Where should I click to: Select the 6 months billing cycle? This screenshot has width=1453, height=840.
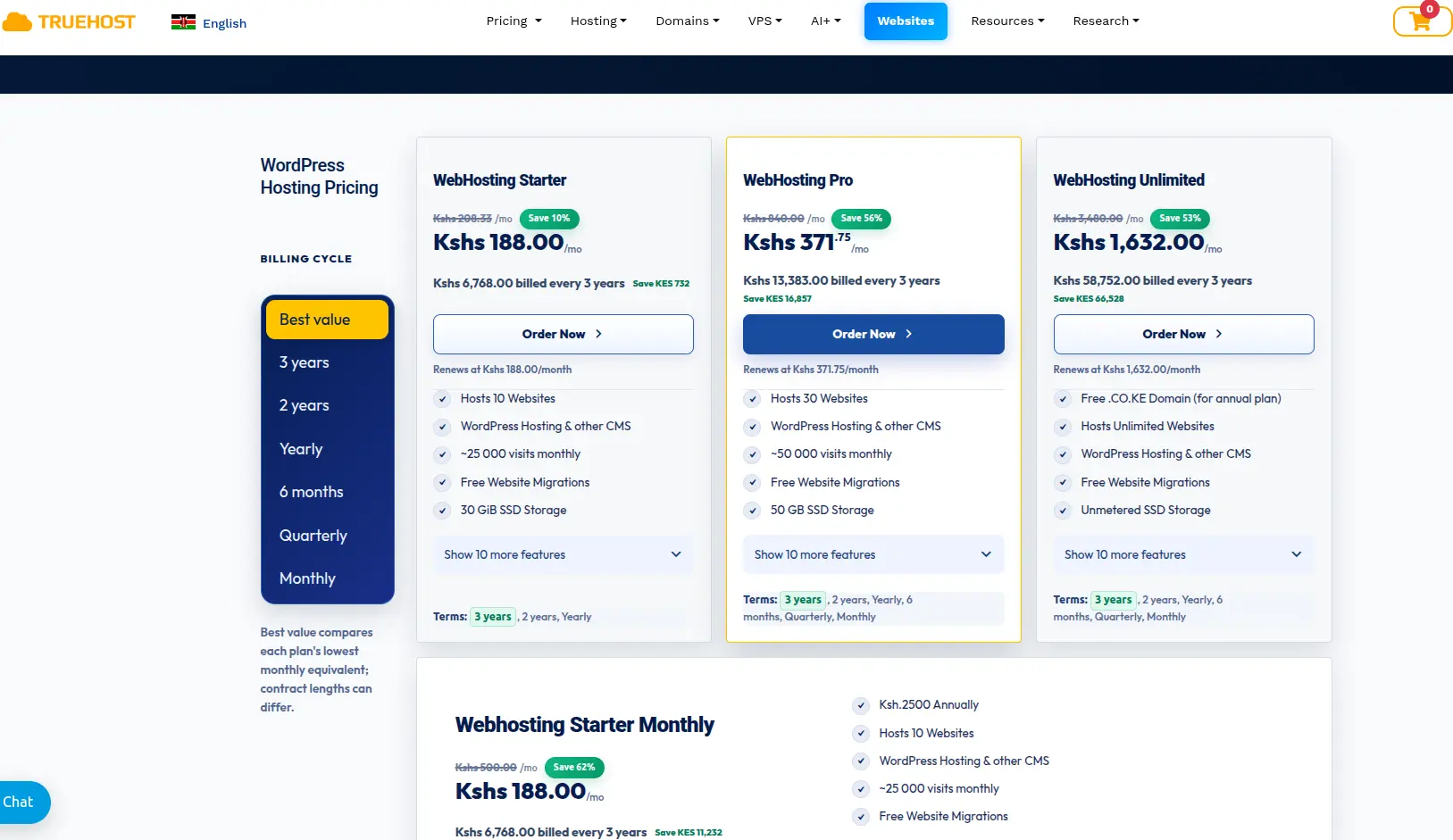(327, 492)
